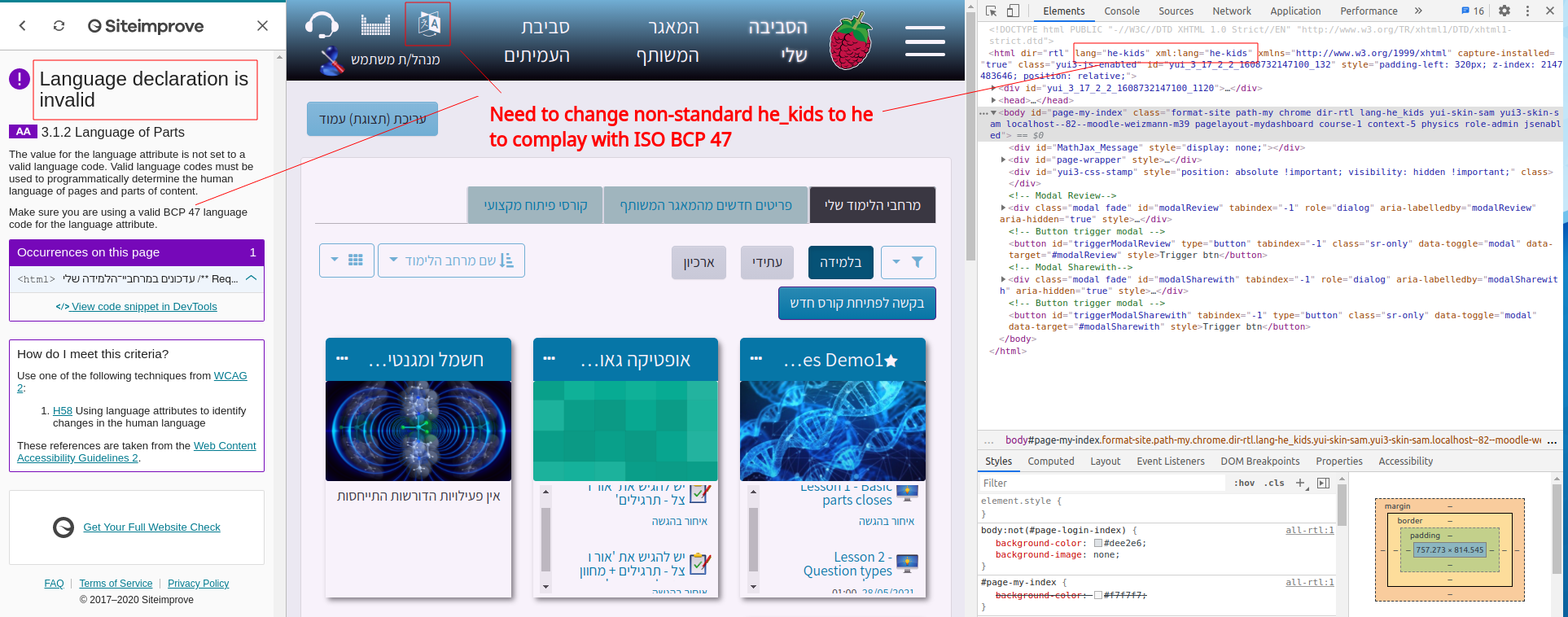
Task: Open the language translation icon
Action: tap(428, 24)
